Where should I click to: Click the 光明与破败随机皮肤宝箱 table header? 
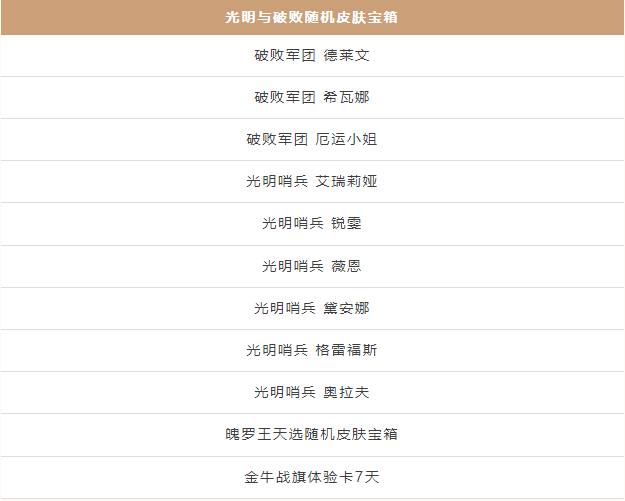312,18
